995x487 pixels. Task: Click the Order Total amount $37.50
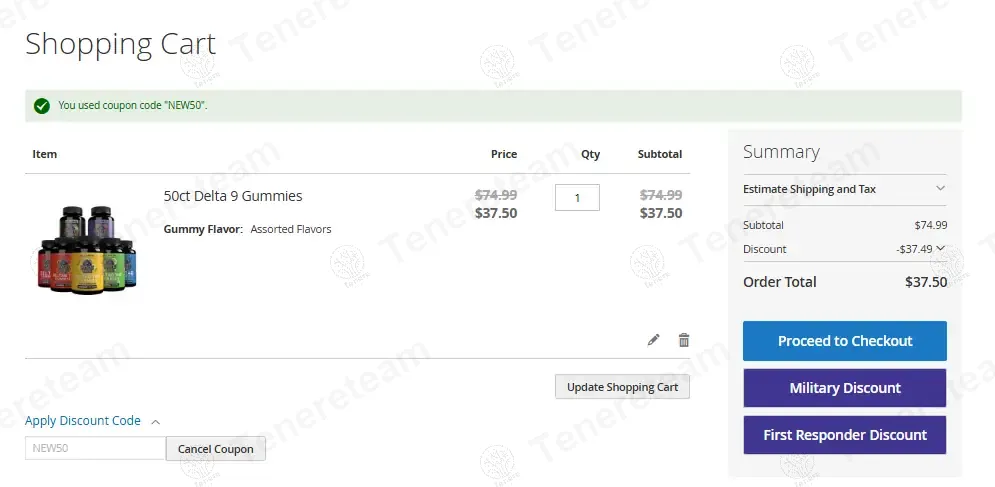click(x=925, y=282)
